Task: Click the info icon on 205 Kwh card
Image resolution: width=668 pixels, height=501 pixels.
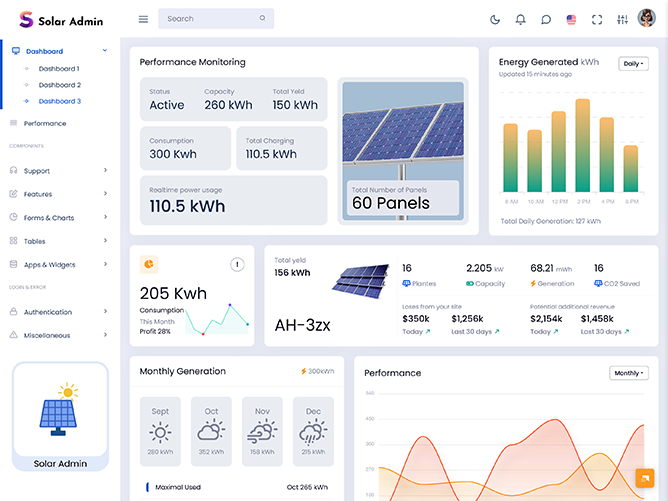Action: (237, 264)
